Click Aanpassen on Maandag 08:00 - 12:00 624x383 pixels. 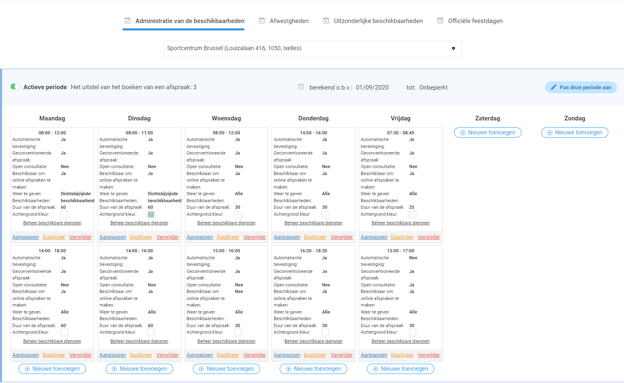coord(25,237)
